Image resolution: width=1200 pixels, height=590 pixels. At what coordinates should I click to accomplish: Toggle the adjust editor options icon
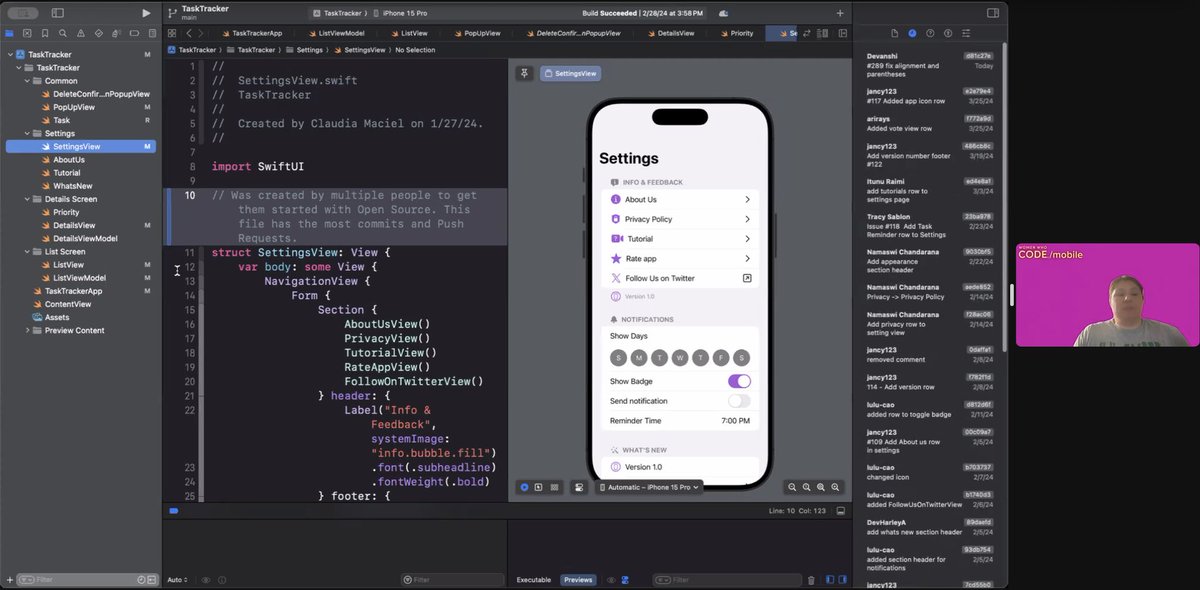pos(824,33)
